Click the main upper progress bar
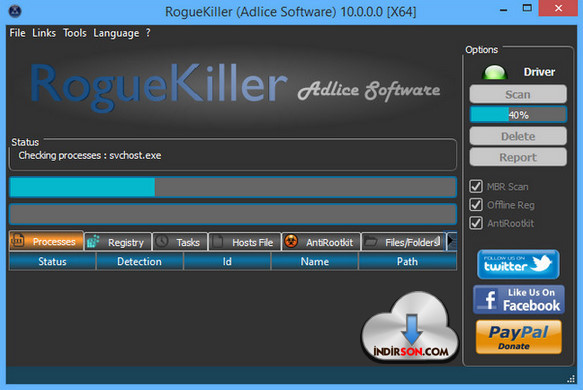This screenshot has width=583, height=390. pos(233,187)
